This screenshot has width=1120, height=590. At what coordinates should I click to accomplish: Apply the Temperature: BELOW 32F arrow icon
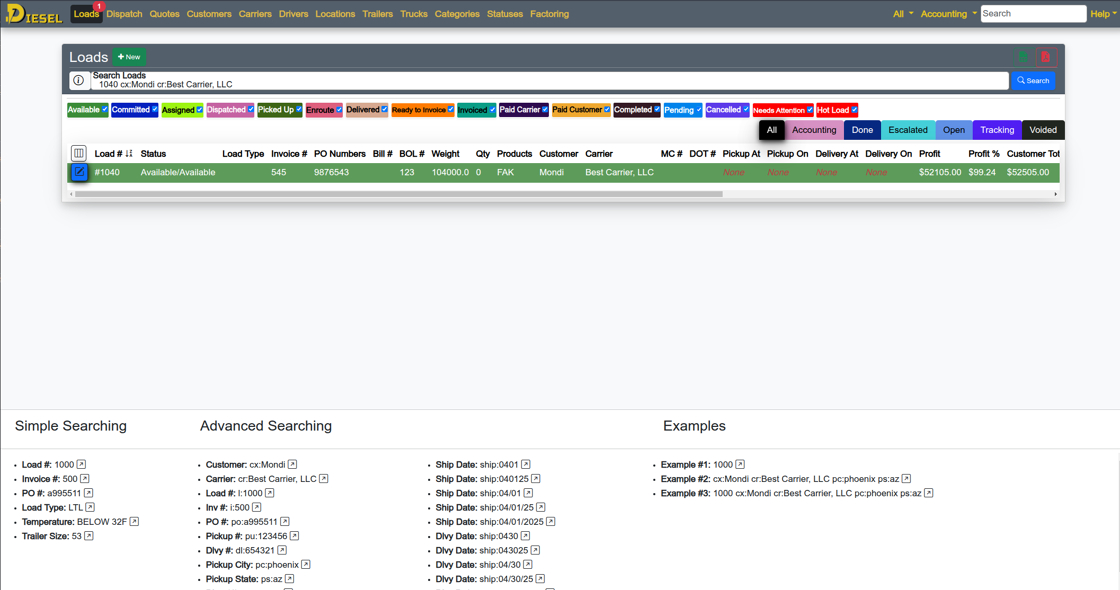[x=134, y=521]
